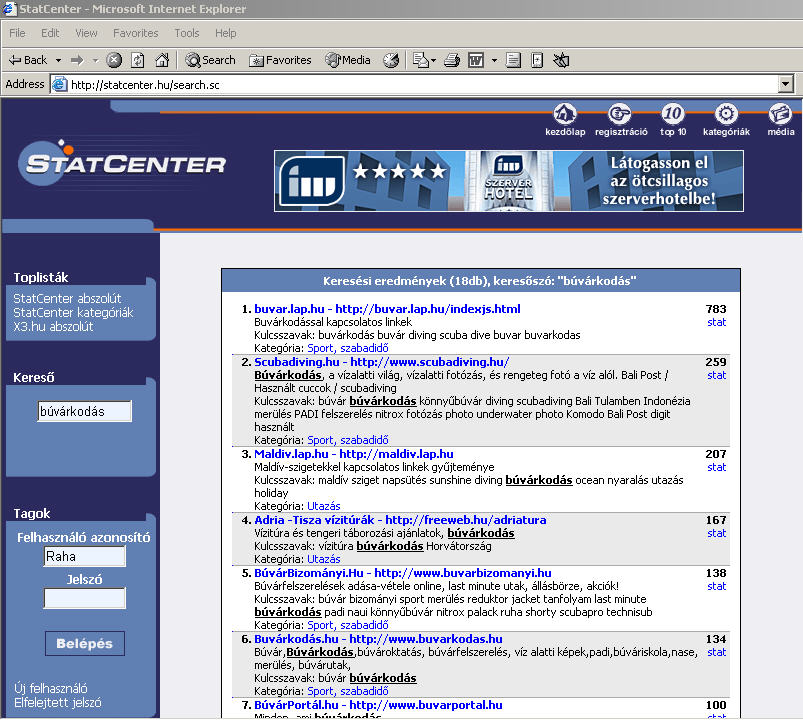
Task: Open the Help menu
Action: point(225,33)
